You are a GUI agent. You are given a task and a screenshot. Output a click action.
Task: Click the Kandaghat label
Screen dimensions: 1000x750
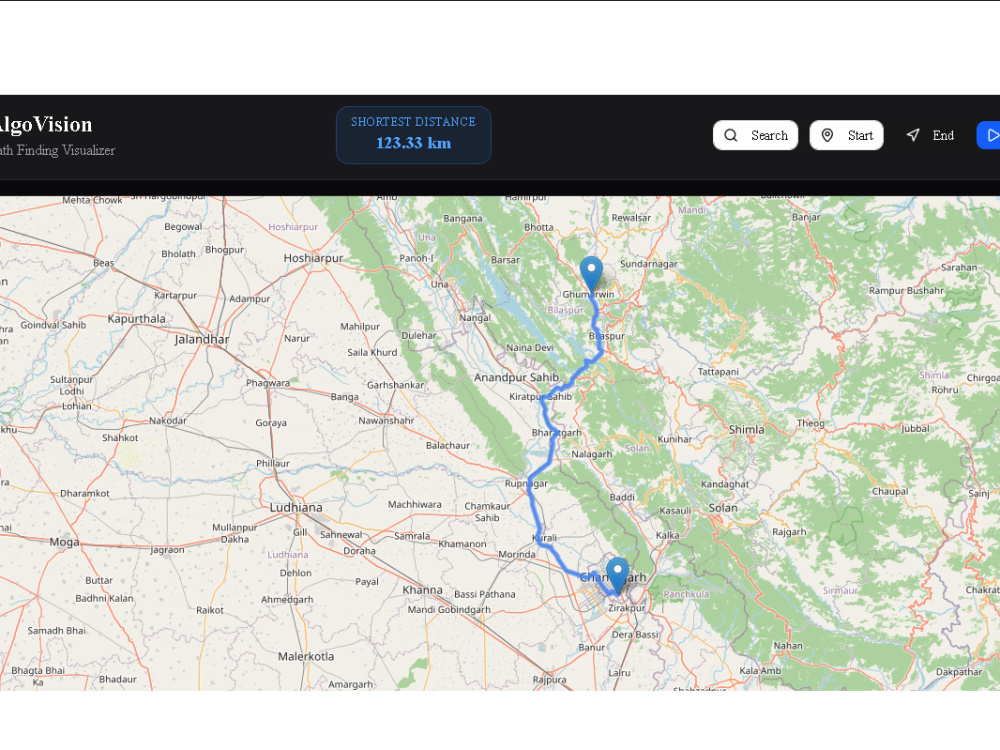[725, 485]
